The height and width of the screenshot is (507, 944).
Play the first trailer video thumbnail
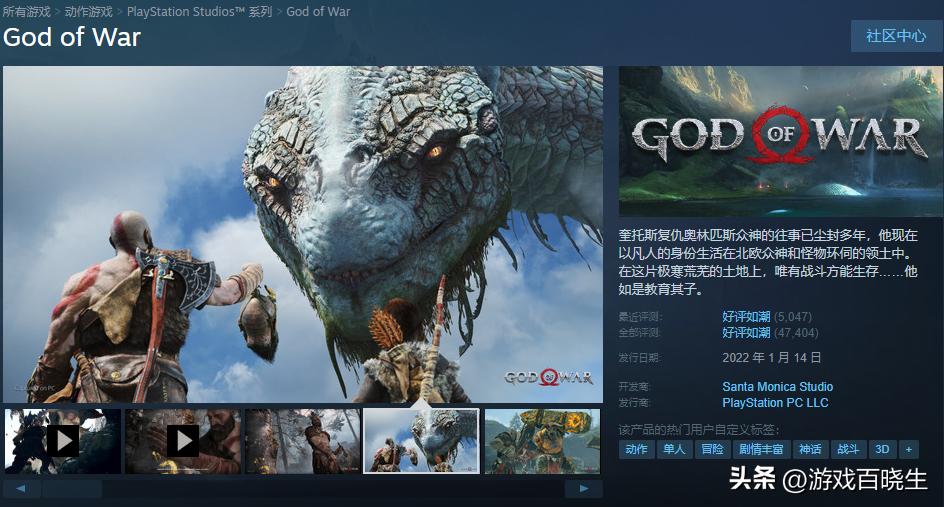[x=63, y=441]
